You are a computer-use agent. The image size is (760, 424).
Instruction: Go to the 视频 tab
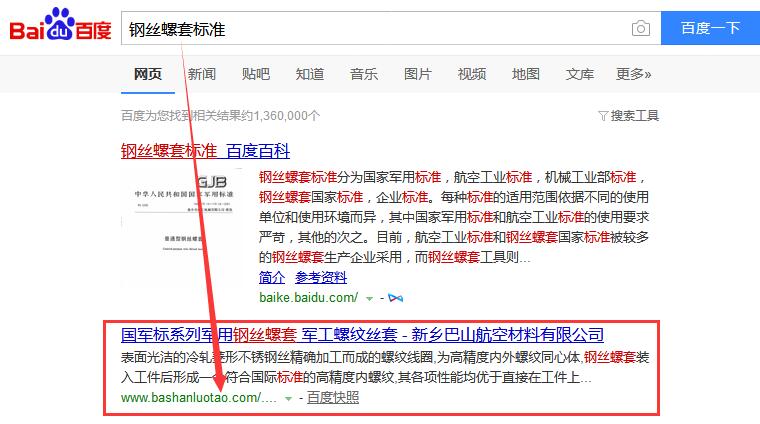(x=471, y=74)
